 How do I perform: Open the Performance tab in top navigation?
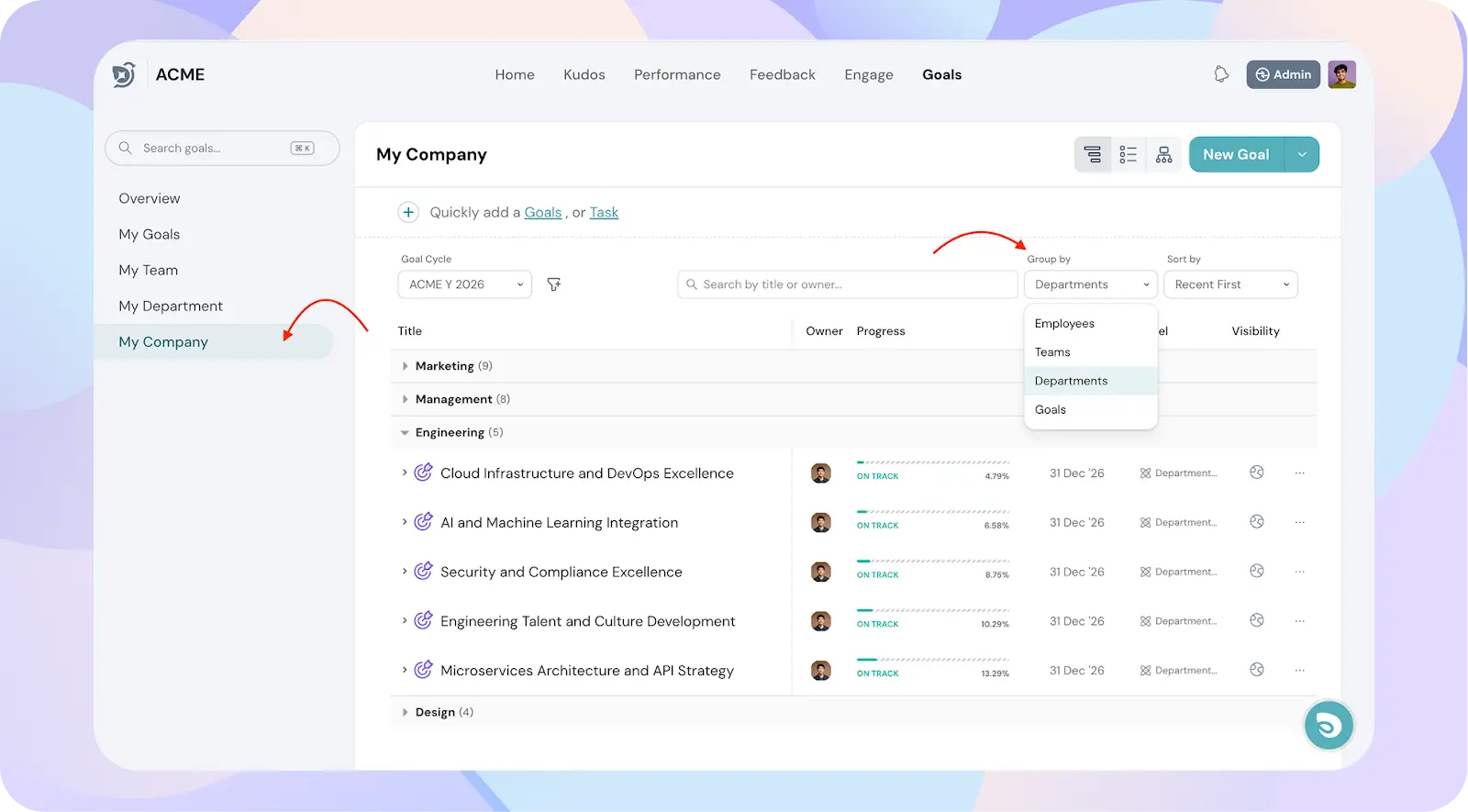tap(677, 75)
